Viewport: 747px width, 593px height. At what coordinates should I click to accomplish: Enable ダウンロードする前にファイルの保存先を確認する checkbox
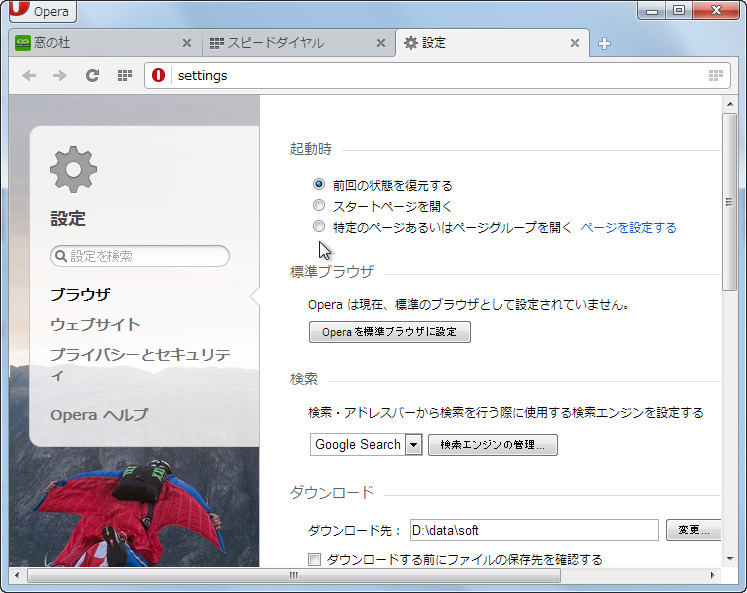tap(314, 559)
